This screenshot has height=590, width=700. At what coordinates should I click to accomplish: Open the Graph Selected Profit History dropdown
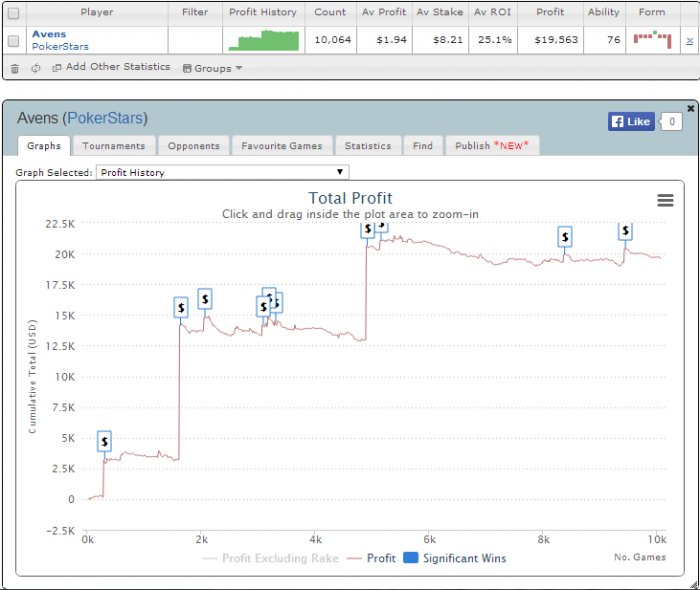point(222,172)
